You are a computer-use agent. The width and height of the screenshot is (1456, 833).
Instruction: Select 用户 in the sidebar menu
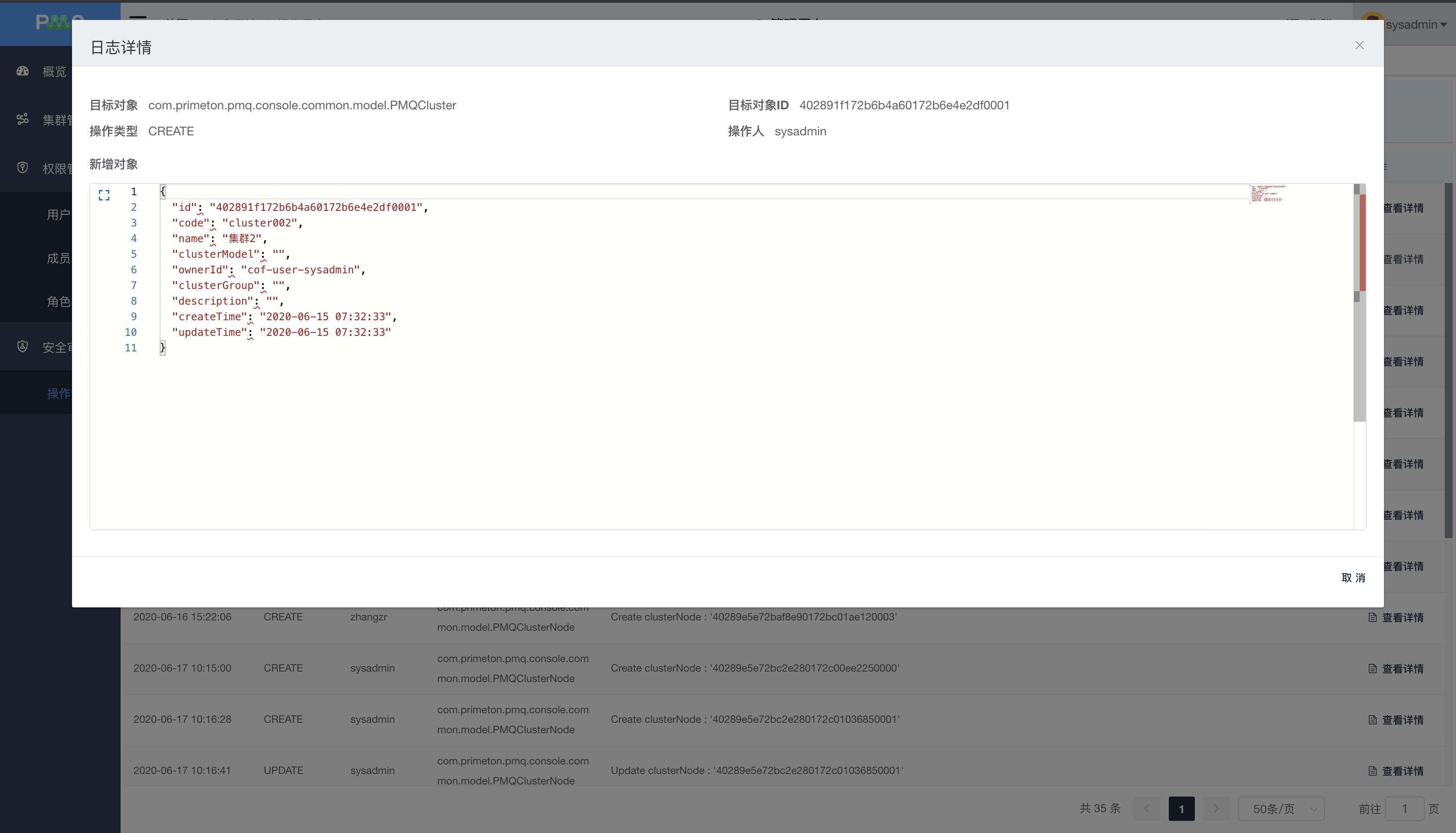coord(59,215)
